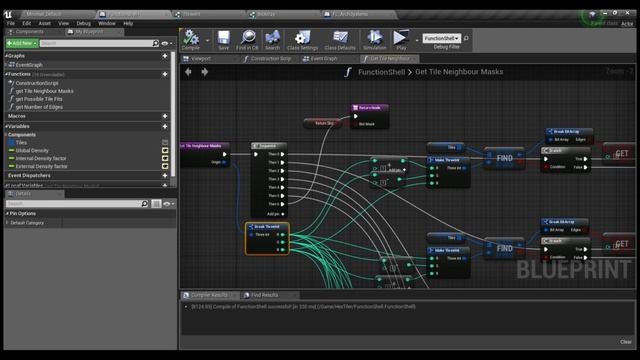Click the FunctionShell breadcrumb in graph header

(381, 72)
